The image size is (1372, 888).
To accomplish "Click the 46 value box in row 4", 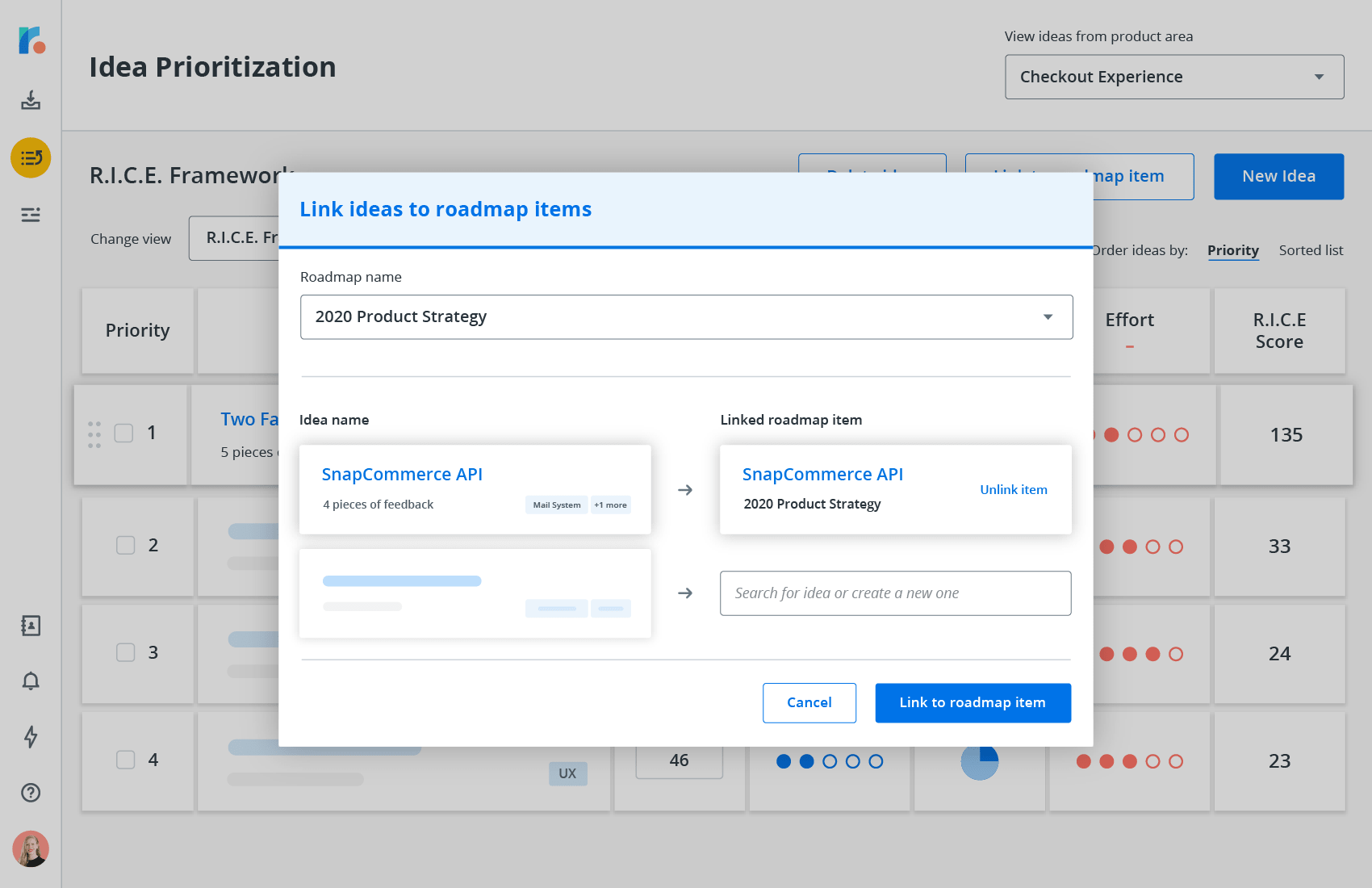I will pos(679,761).
